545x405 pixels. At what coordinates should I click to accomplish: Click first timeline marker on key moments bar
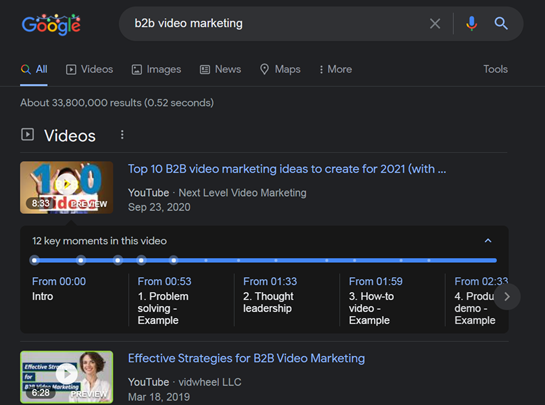point(34,260)
